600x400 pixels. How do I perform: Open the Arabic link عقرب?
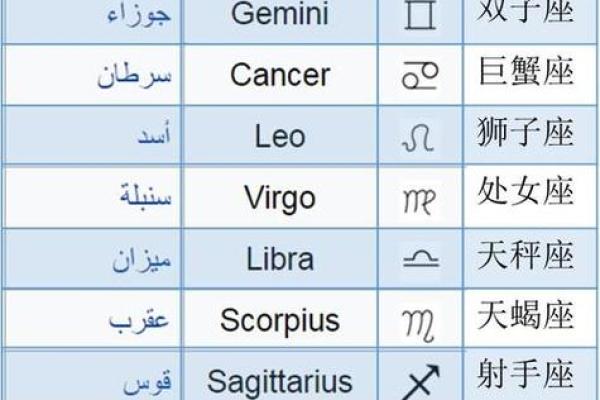coord(139,321)
